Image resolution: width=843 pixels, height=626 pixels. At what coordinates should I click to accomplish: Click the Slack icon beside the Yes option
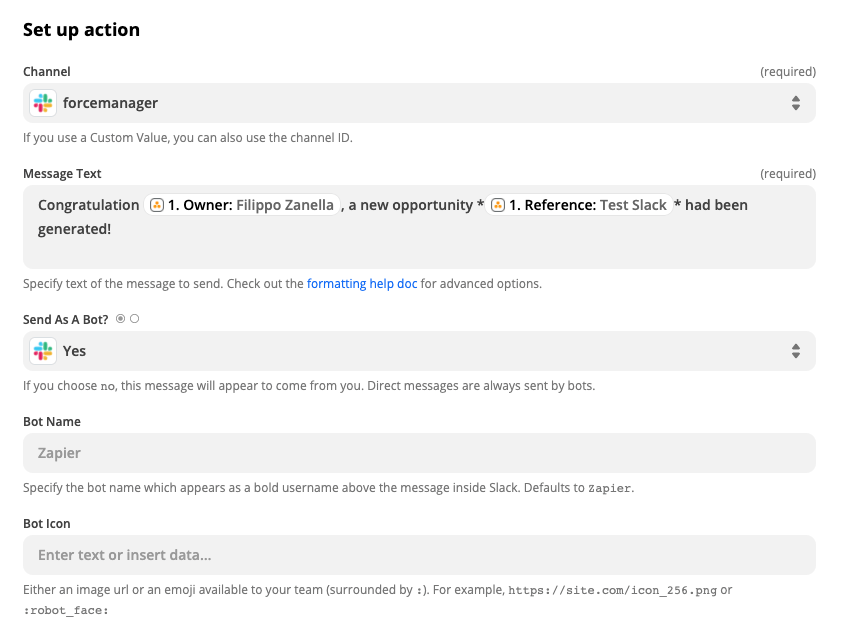pyautogui.click(x=43, y=351)
